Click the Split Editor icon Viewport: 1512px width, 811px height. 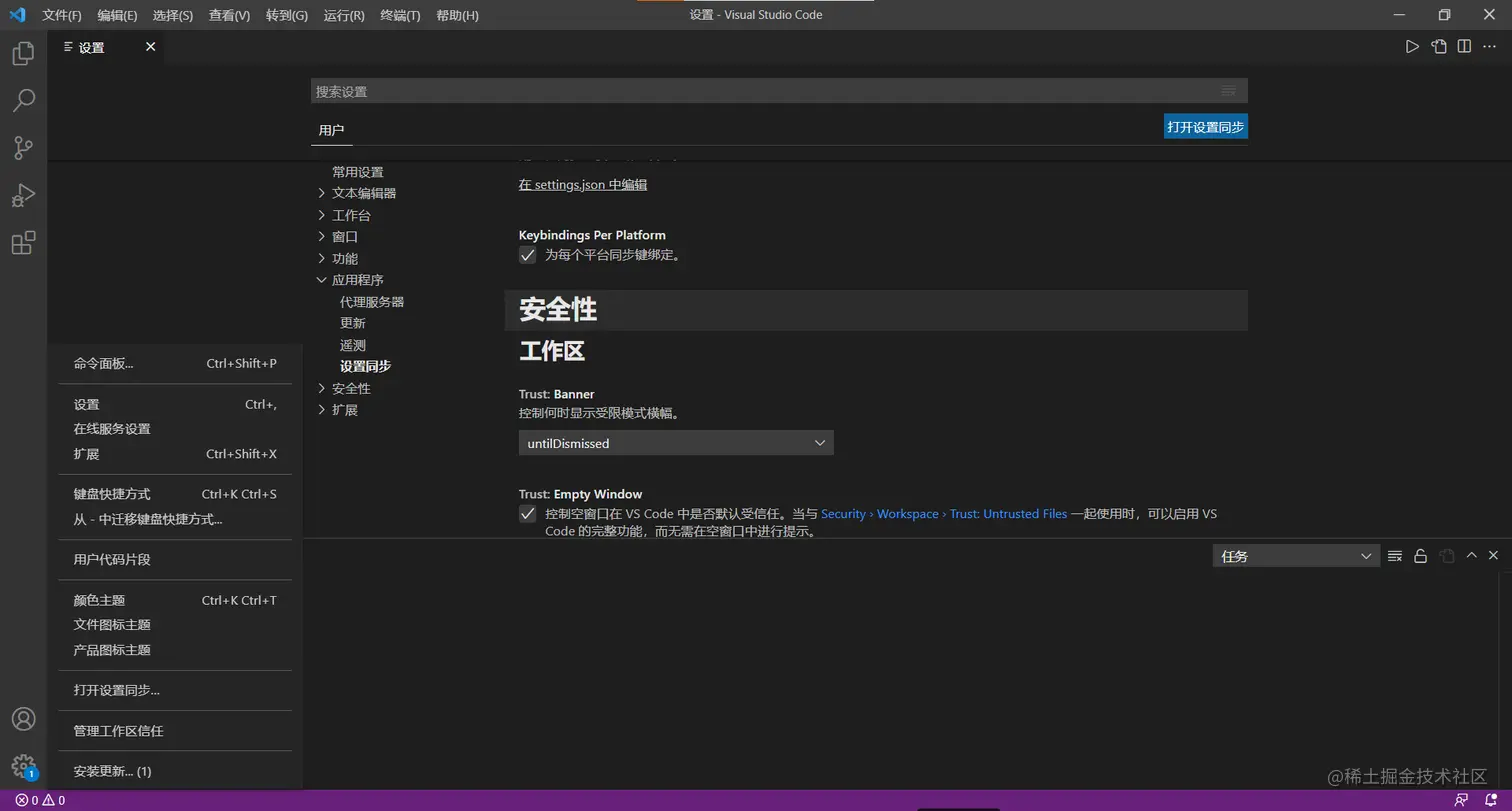(x=1464, y=46)
